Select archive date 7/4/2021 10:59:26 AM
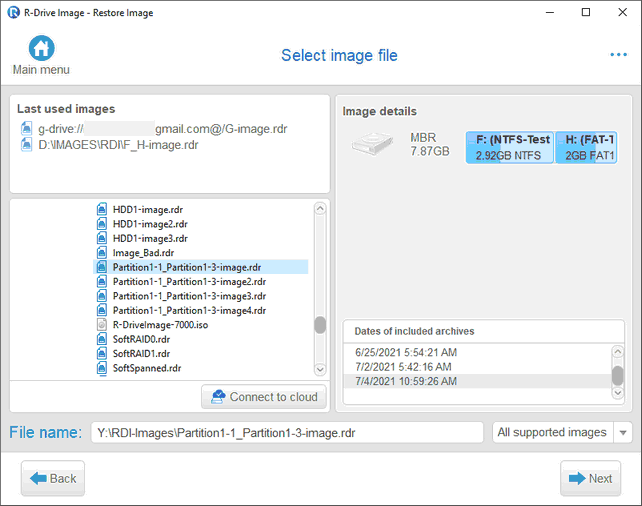Screen dimensions: 642x506 477,381
